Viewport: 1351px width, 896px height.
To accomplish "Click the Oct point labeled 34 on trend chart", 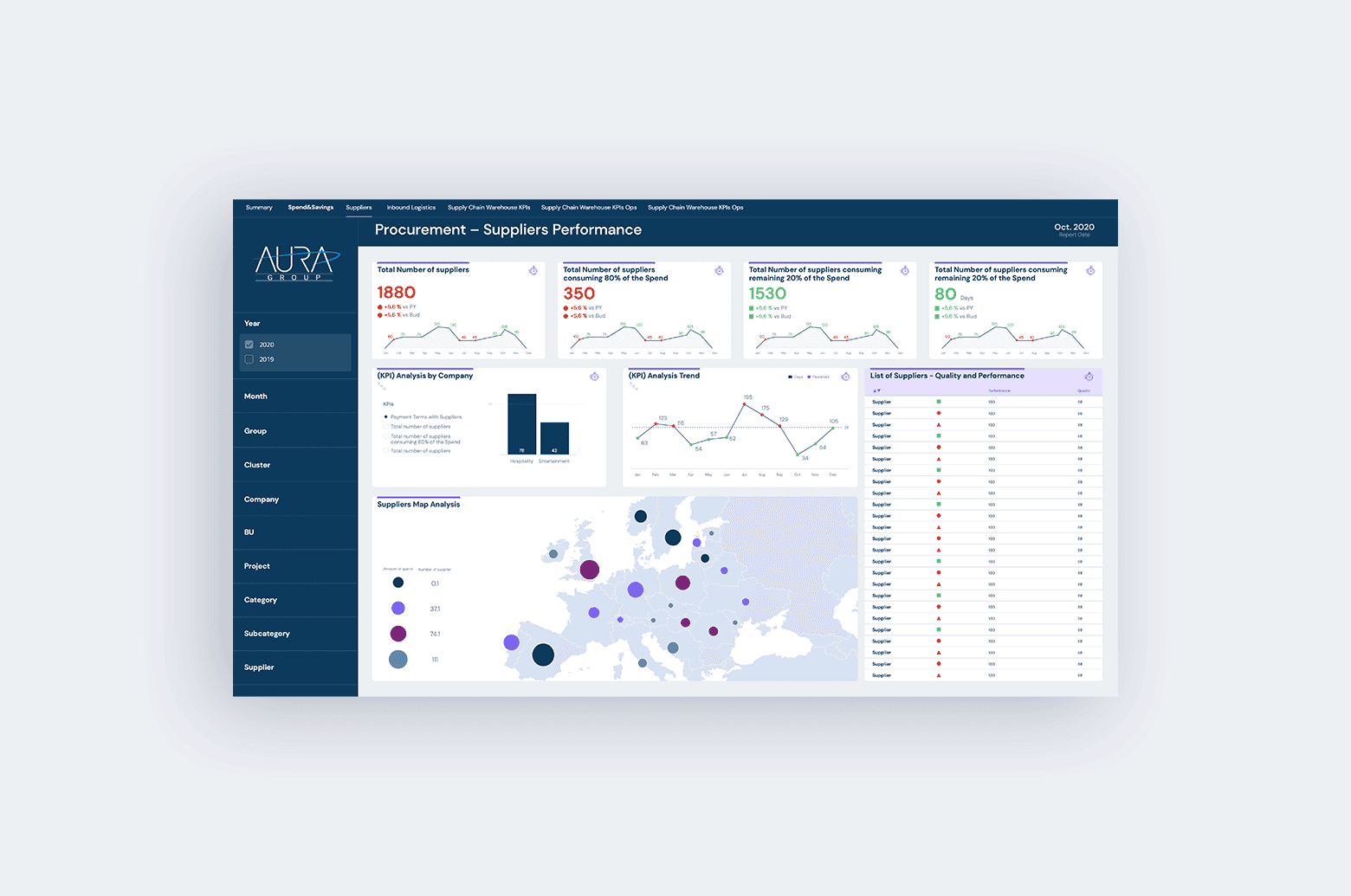I will click(x=797, y=454).
